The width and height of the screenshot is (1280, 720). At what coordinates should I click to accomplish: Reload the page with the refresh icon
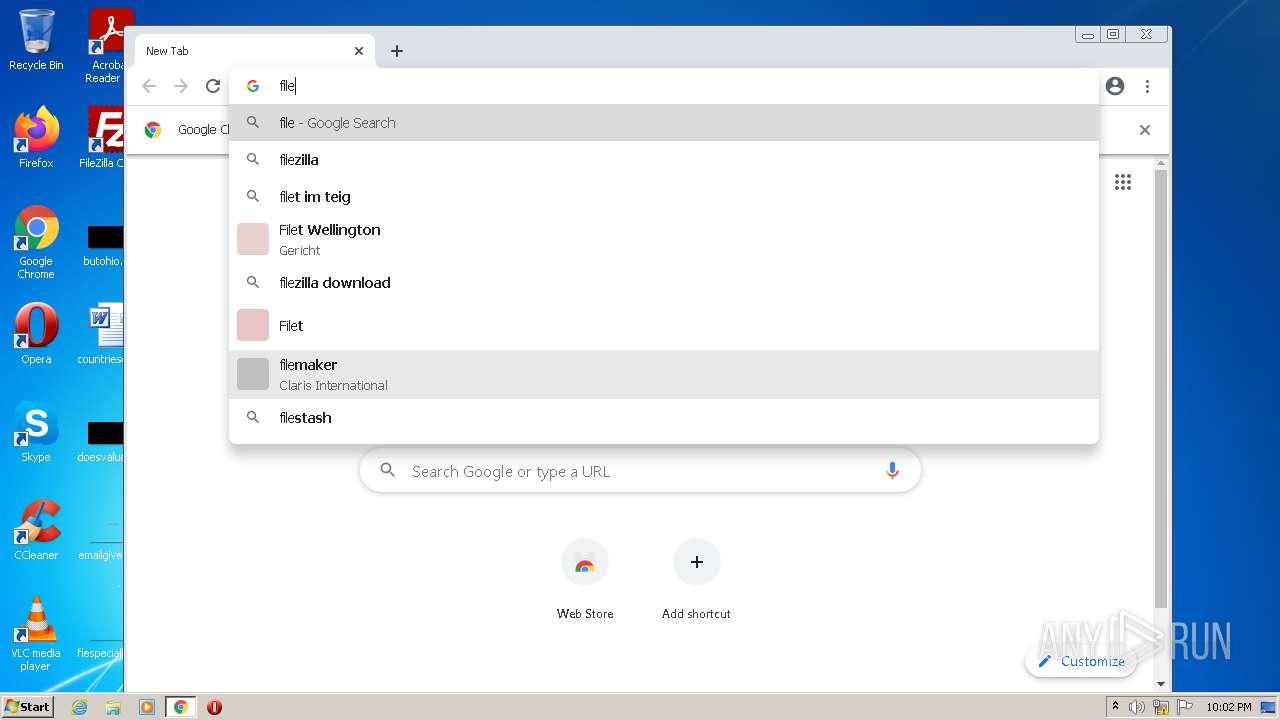pyautogui.click(x=213, y=86)
